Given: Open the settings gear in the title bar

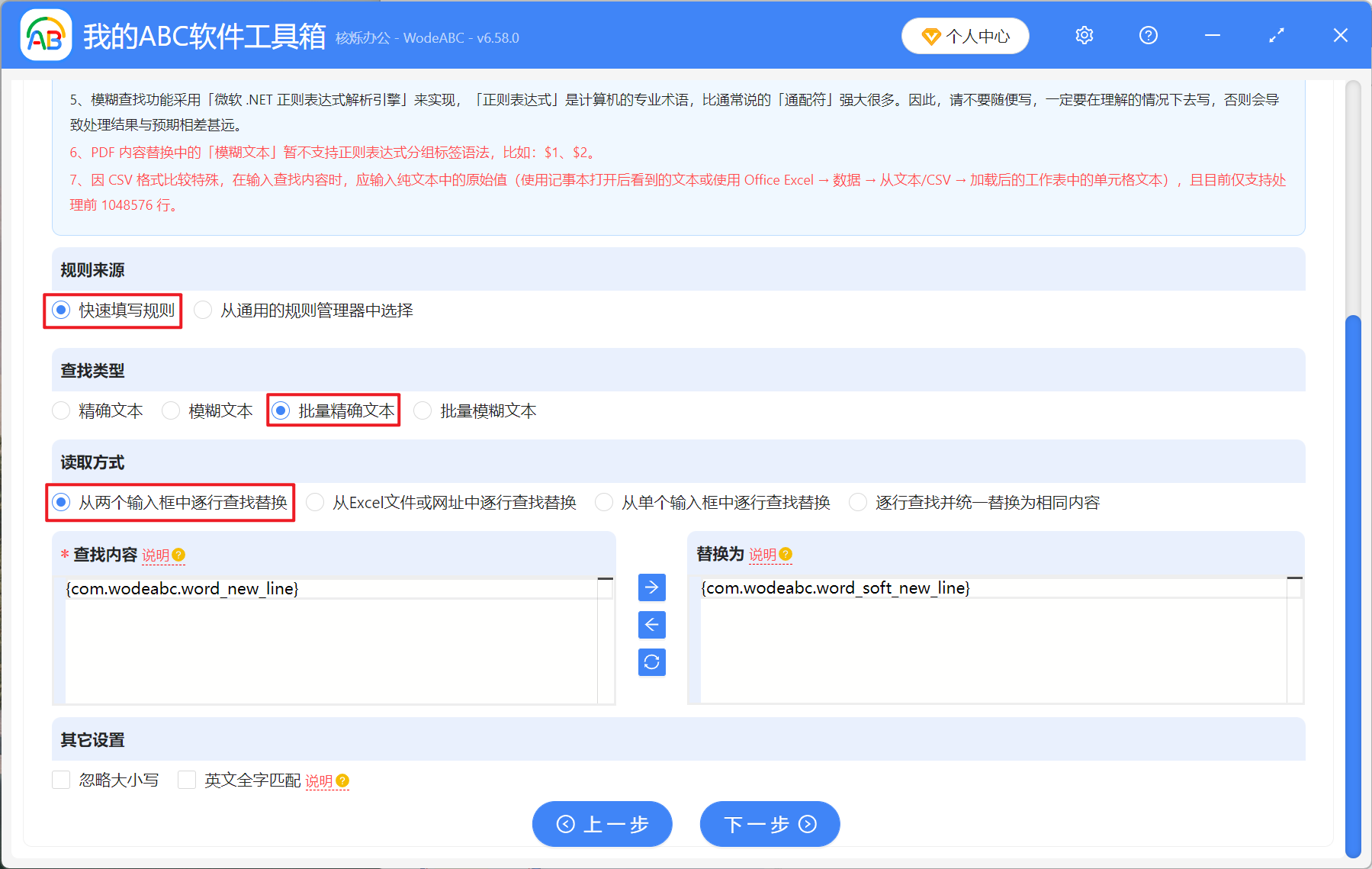Looking at the screenshot, I should pos(1084,35).
